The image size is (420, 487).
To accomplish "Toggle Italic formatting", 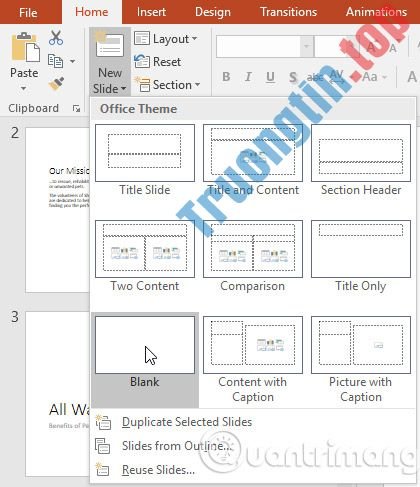I will coord(248,77).
